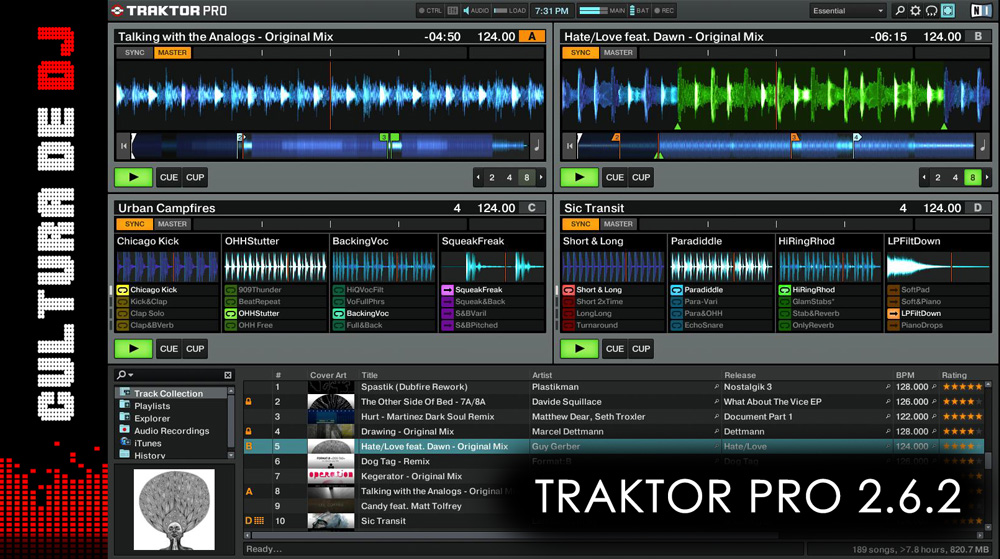The width and height of the screenshot is (1000, 559).
Task: Click LPFiltDown one-shot sample icon
Action: pos(893,314)
